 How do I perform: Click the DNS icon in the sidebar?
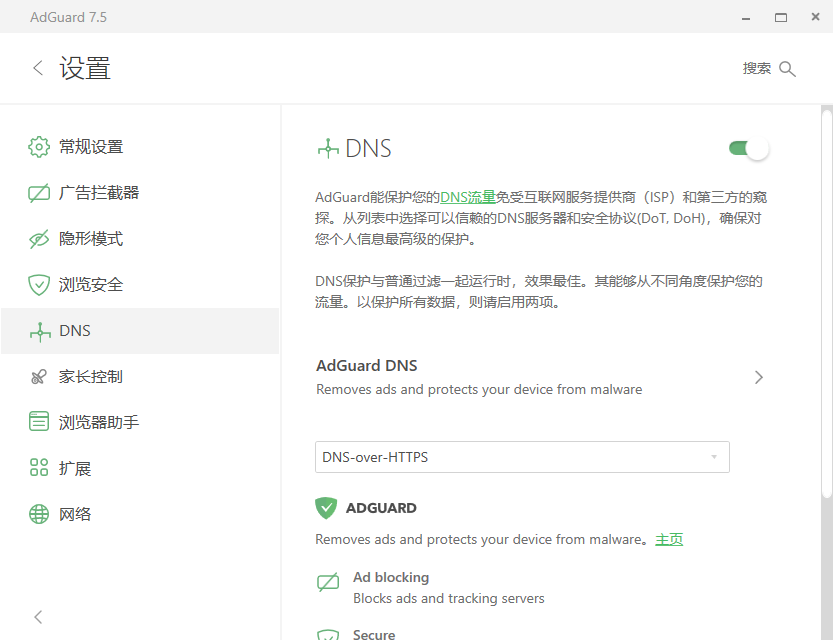pyautogui.click(x=40, y=331)
